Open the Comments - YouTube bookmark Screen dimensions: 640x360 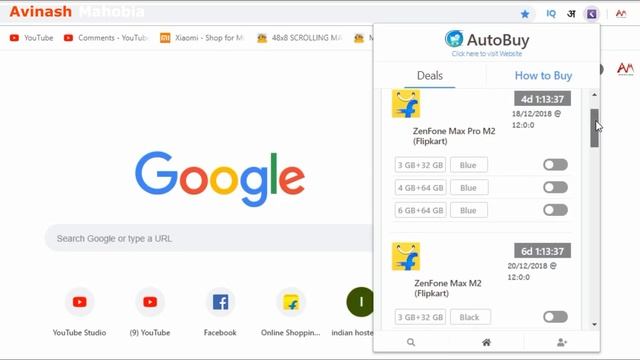106,38
